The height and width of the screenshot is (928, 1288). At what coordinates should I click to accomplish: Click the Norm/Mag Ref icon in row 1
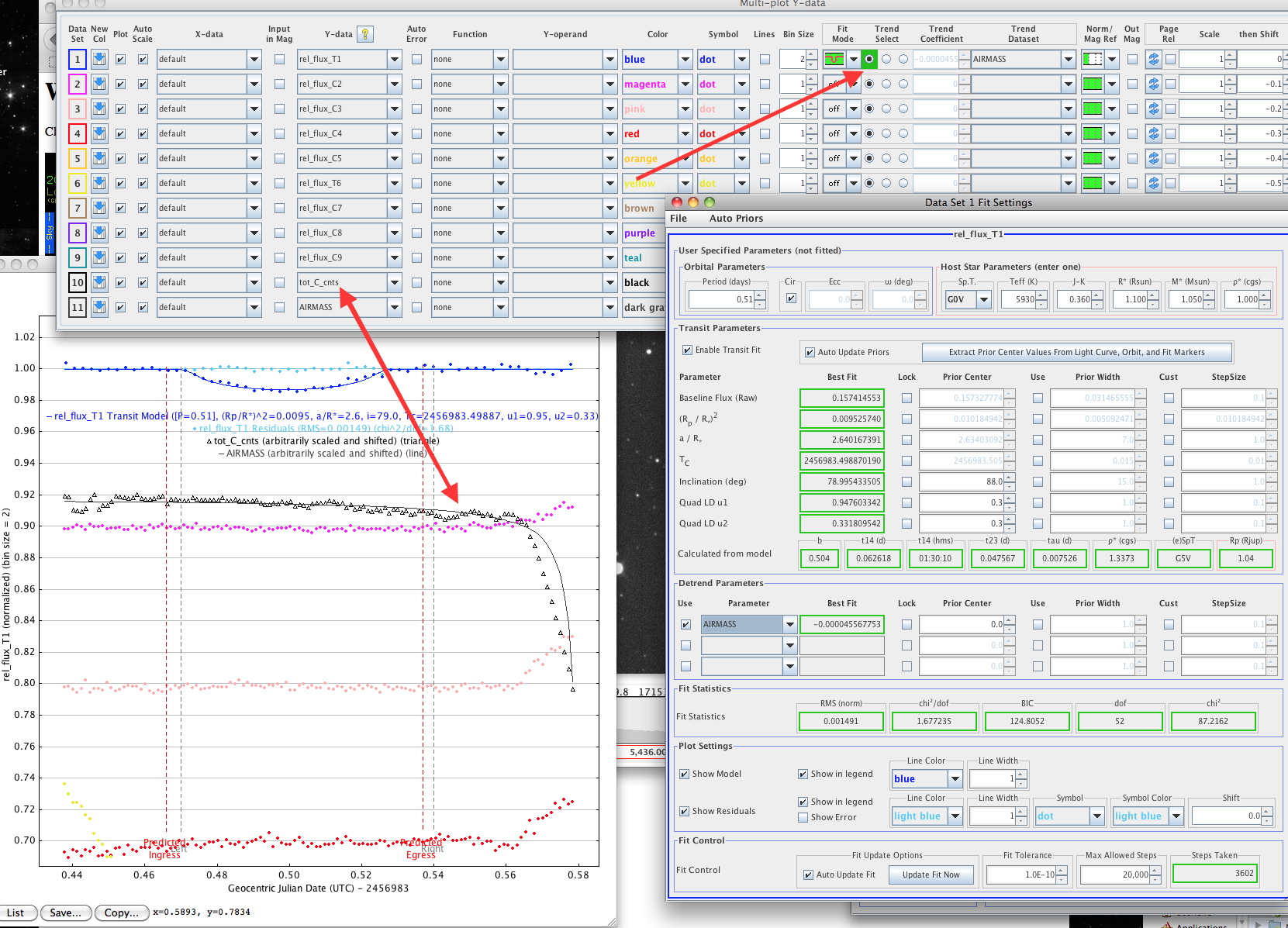[x=1092, y=59]
